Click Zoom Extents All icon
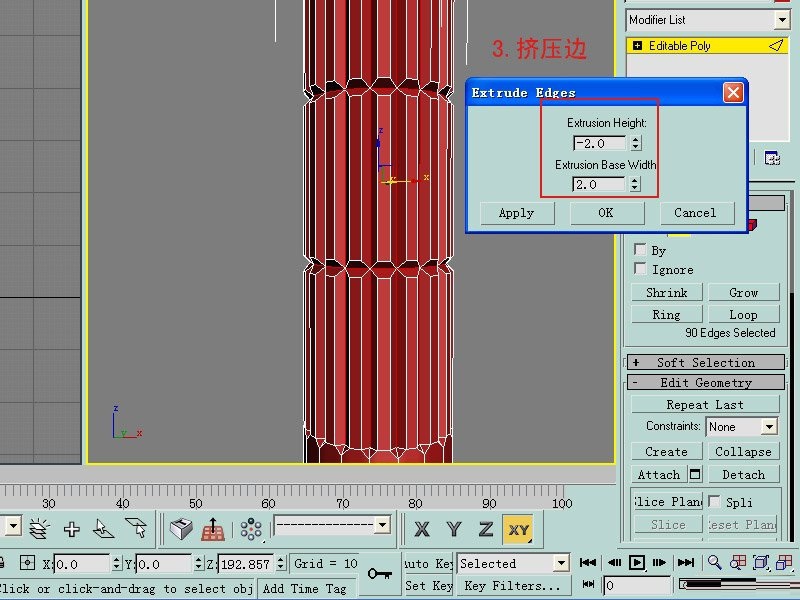This screenshot has width=800, height=600. coord(784,563)
